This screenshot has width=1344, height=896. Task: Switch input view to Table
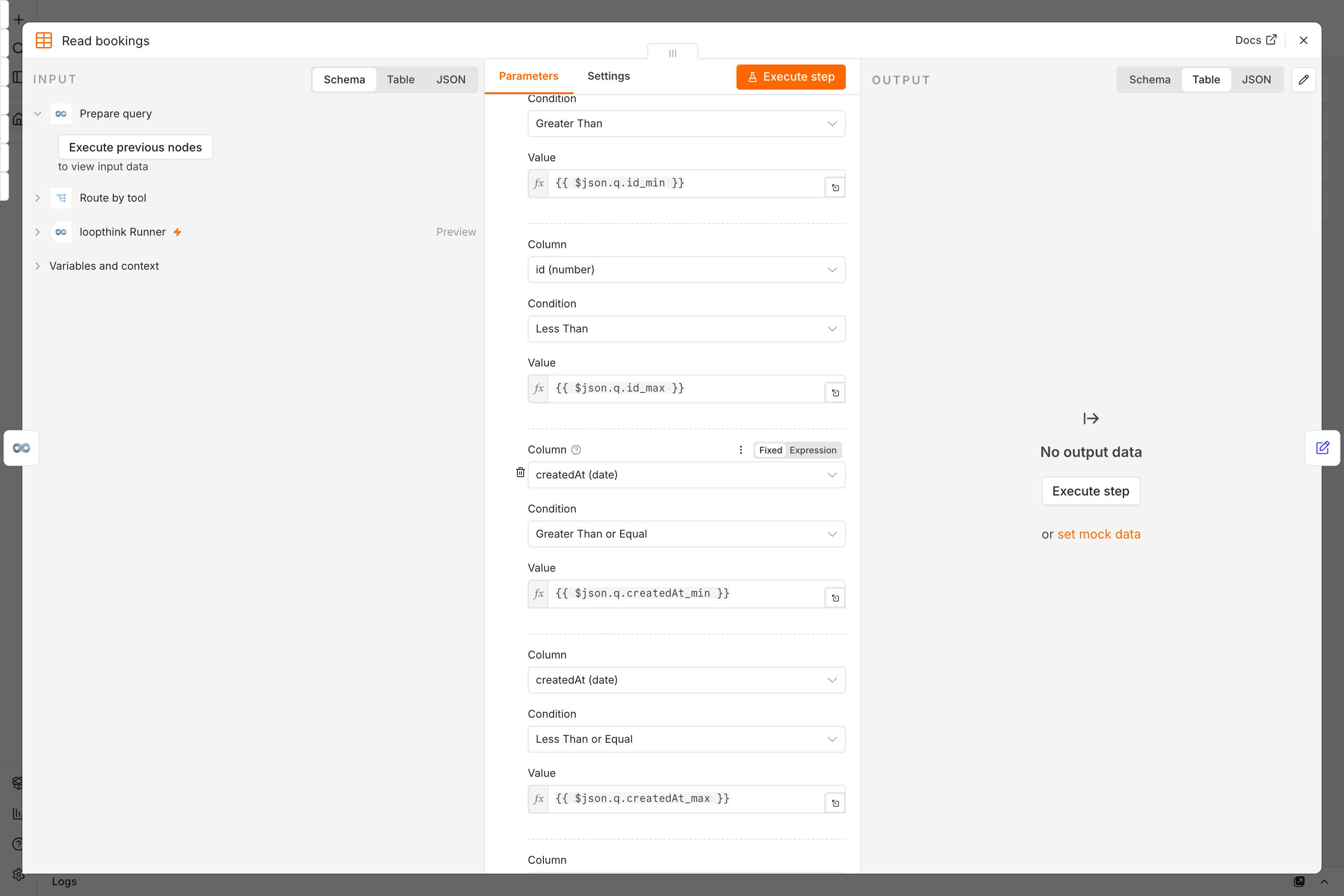point(401,79)
